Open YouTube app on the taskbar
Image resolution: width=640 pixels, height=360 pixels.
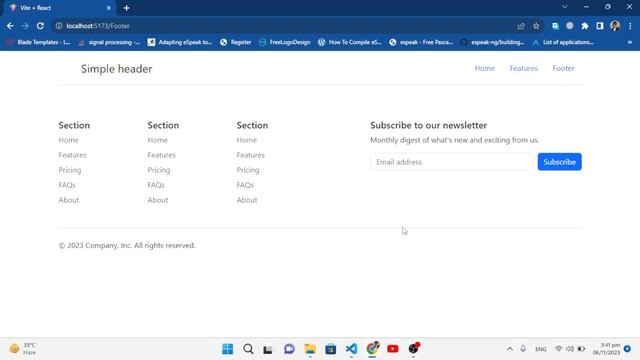393,349
